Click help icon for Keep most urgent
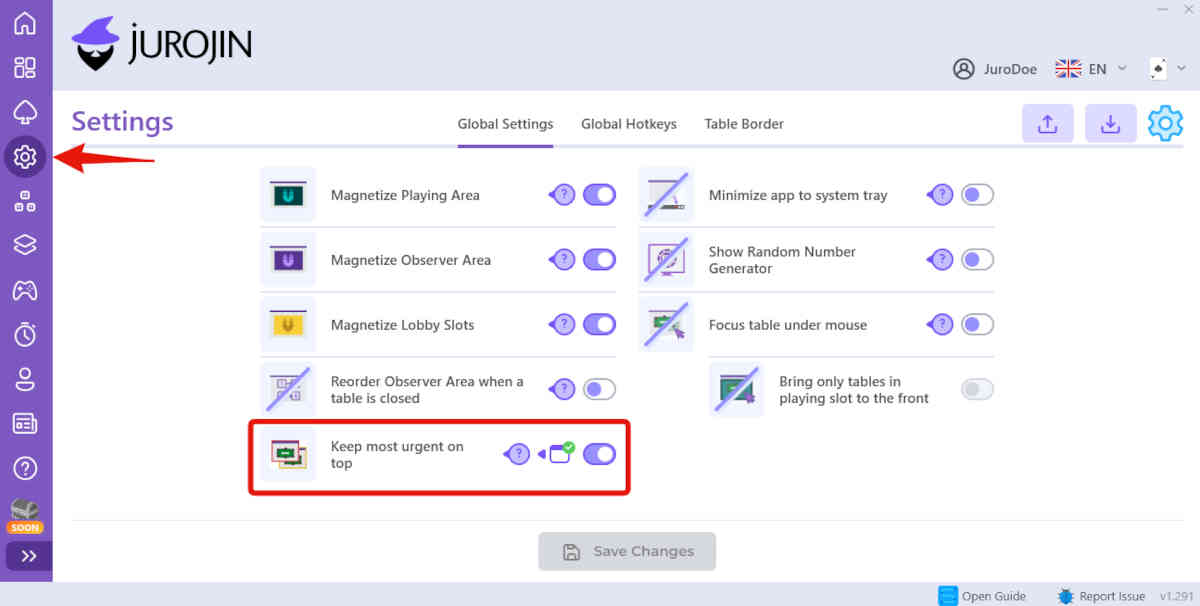Image resolution: width=1200 pixels, height=606 pixels. pyautogui.click(x=517, y=454)
